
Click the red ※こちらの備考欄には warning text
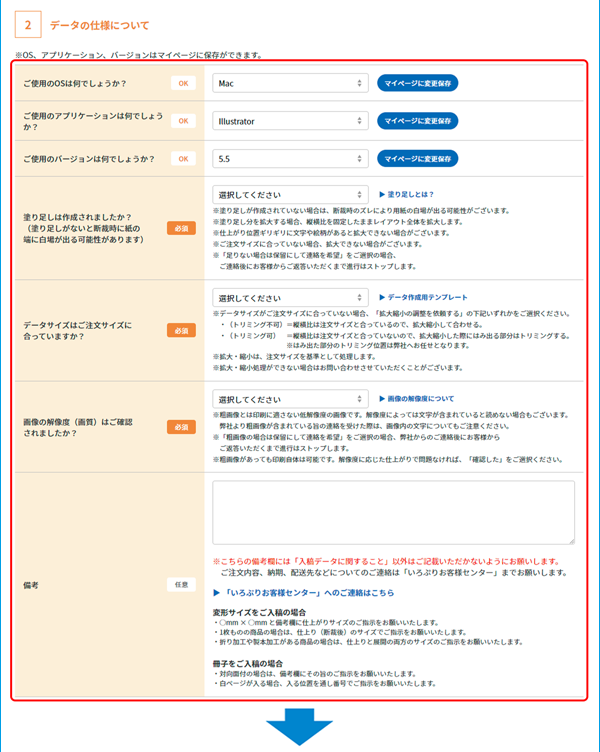387,561
